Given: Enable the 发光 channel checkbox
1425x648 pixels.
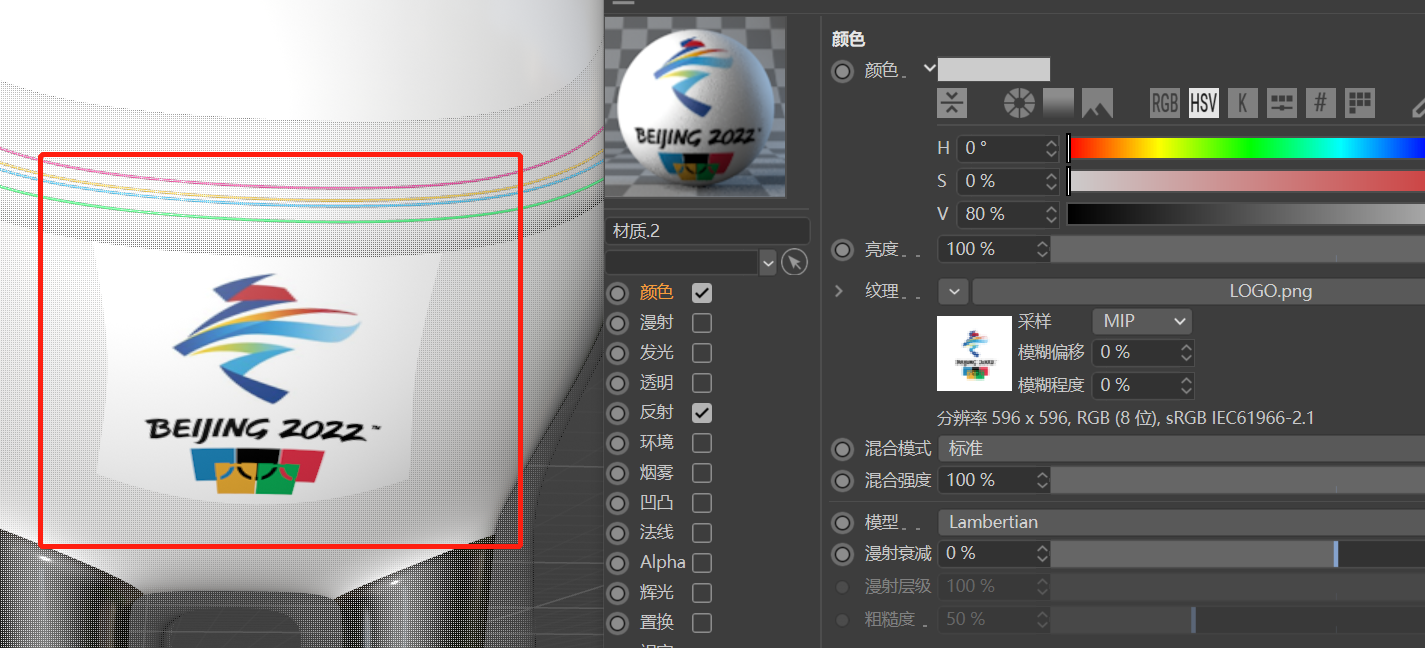Looking at the screenshot, I should (702, 353).
